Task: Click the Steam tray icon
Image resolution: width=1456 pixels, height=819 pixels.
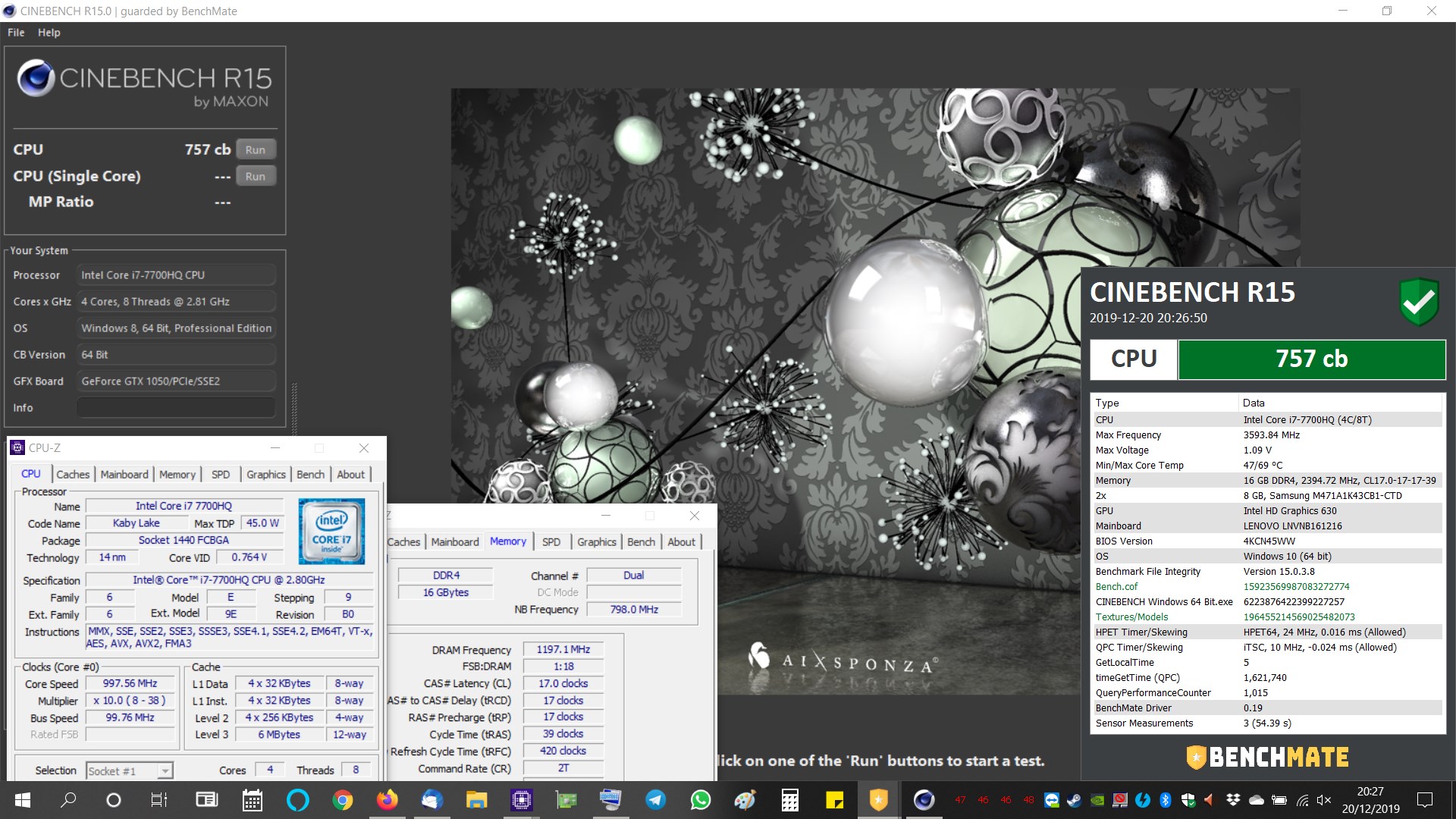Action: (1075, 800)
